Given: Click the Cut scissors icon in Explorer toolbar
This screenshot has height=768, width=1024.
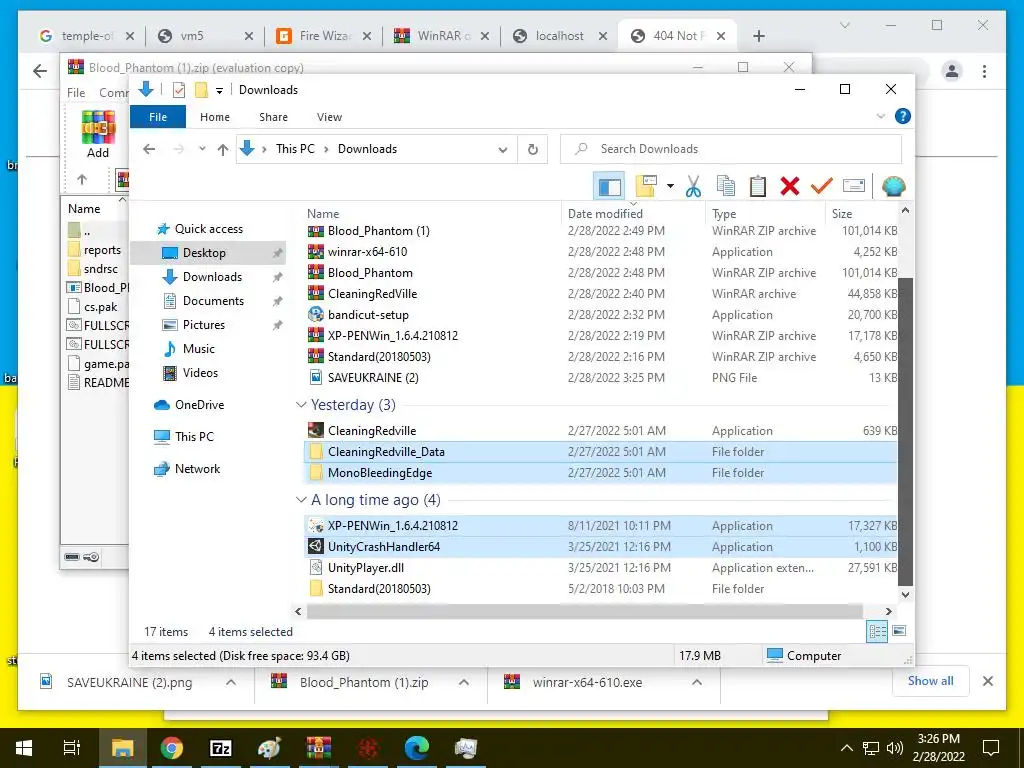Looking at the screenshot, I should 693,186.
